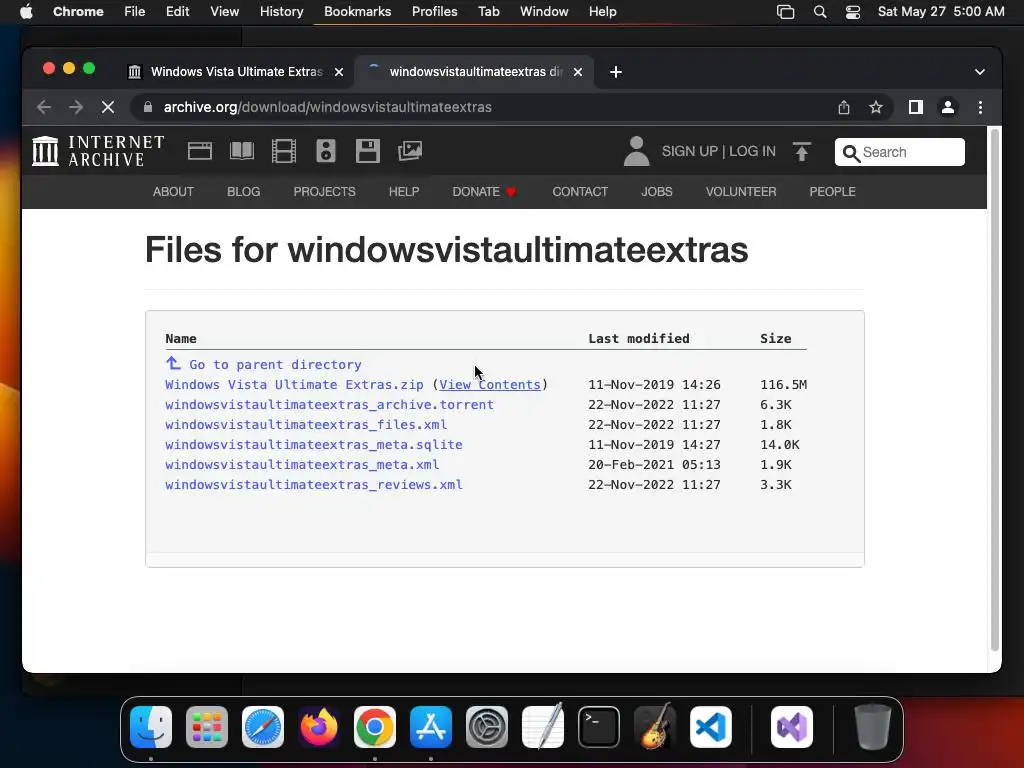Go forward with the browser forward arrow

click(76, 107)
